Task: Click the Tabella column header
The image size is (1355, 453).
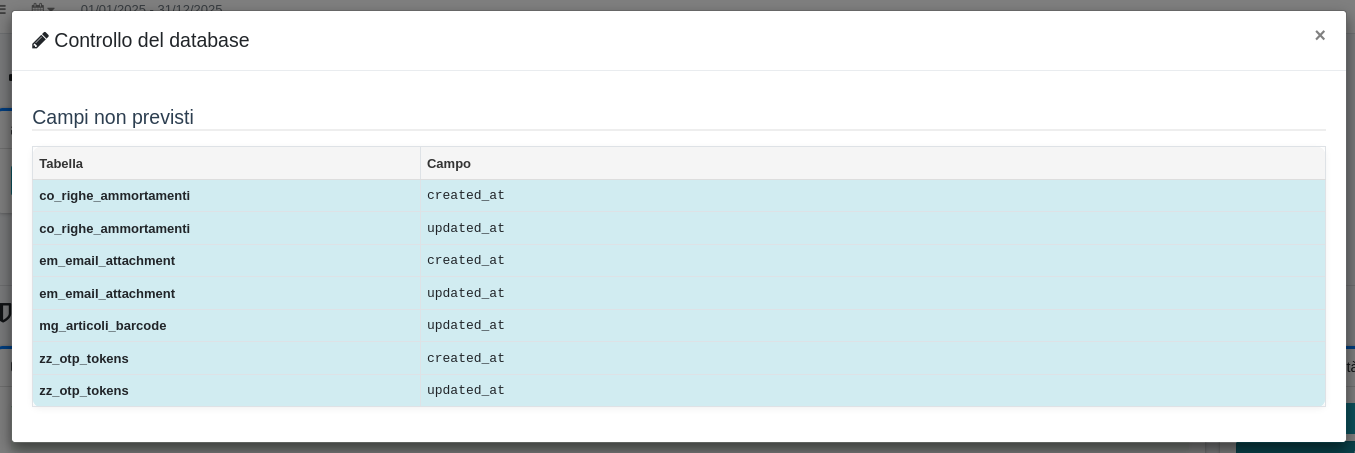Action: (61, 163)
